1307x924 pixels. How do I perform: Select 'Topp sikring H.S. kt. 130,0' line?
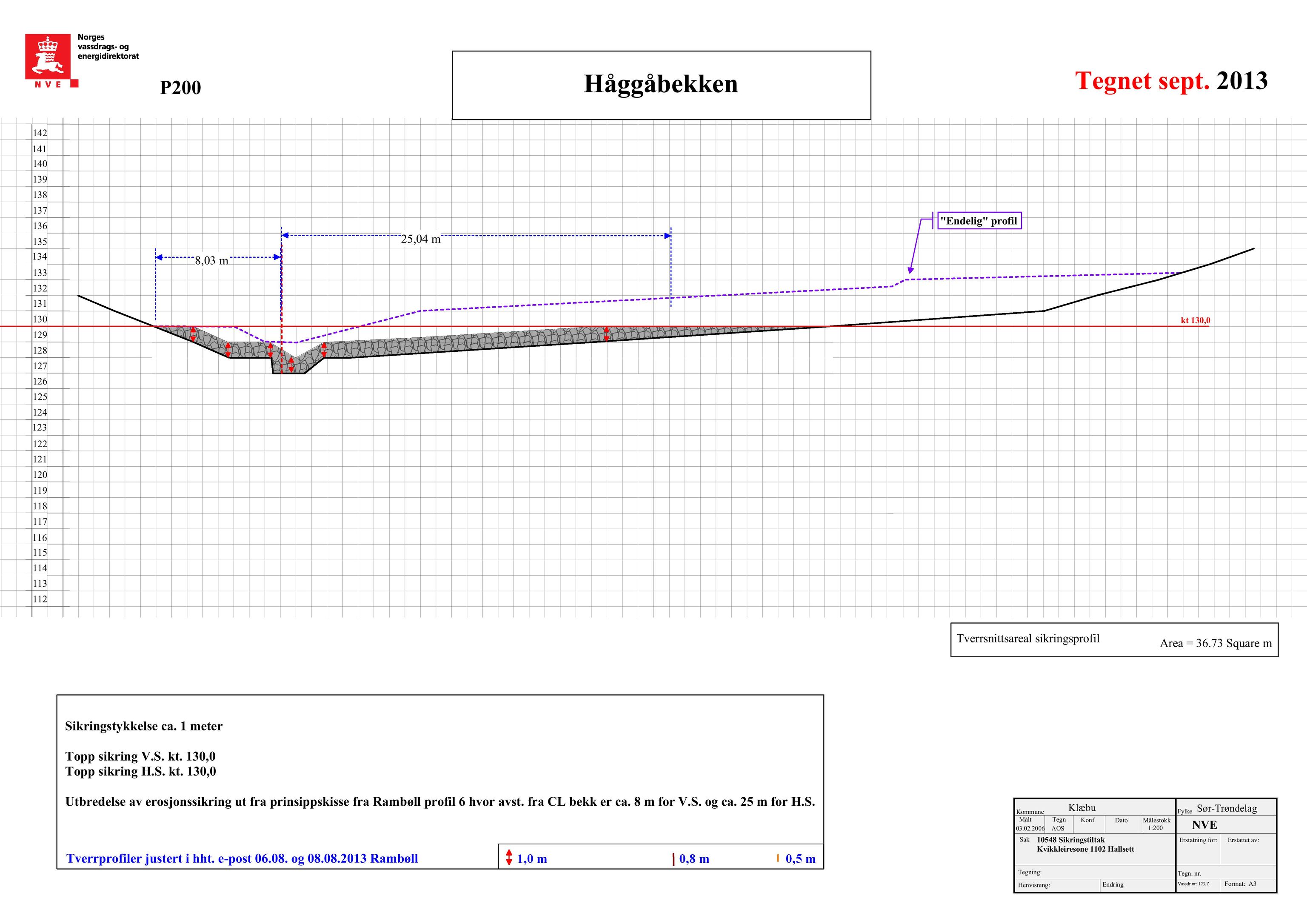(140, 771)
